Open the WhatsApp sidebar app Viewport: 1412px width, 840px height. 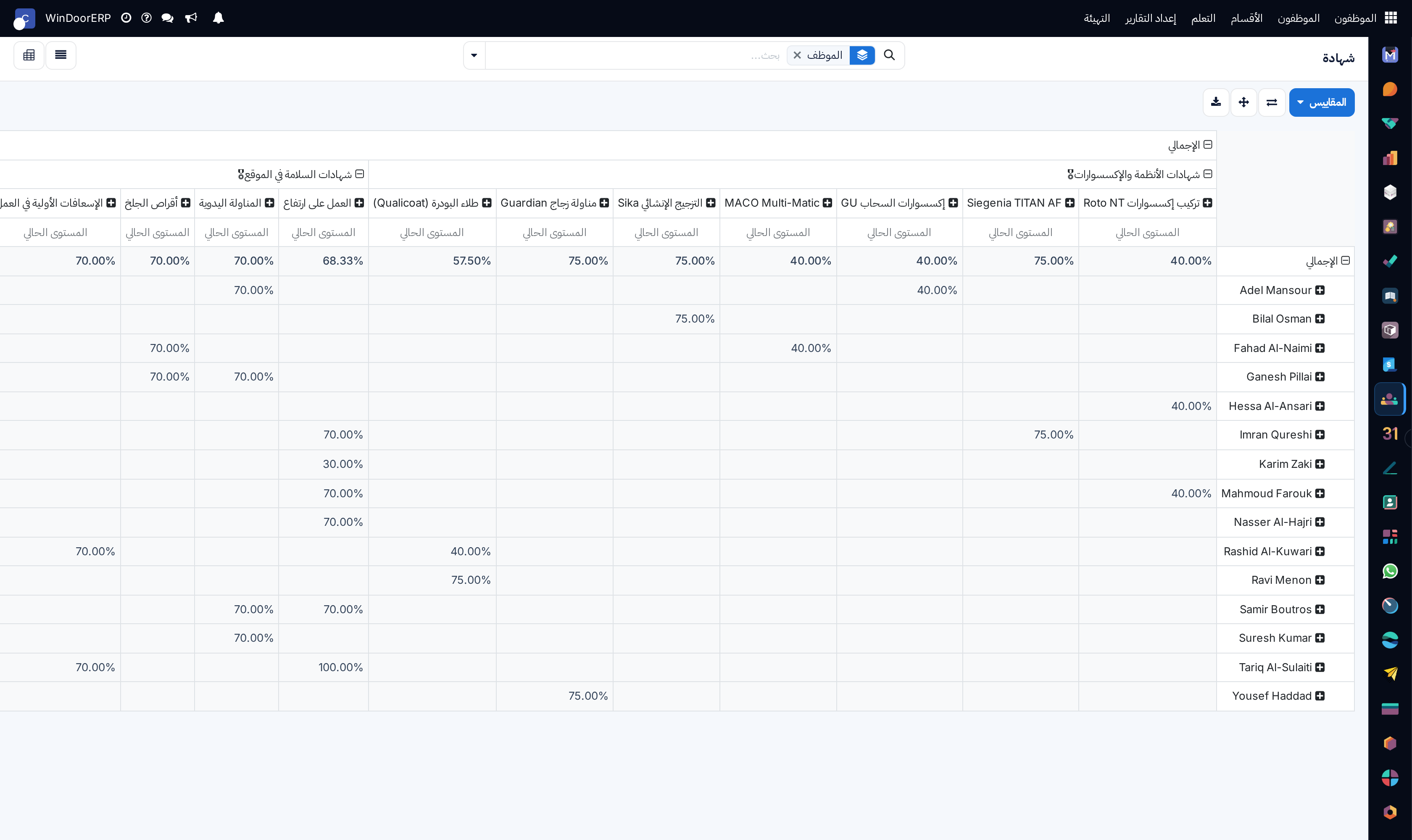coord(1390,571)
